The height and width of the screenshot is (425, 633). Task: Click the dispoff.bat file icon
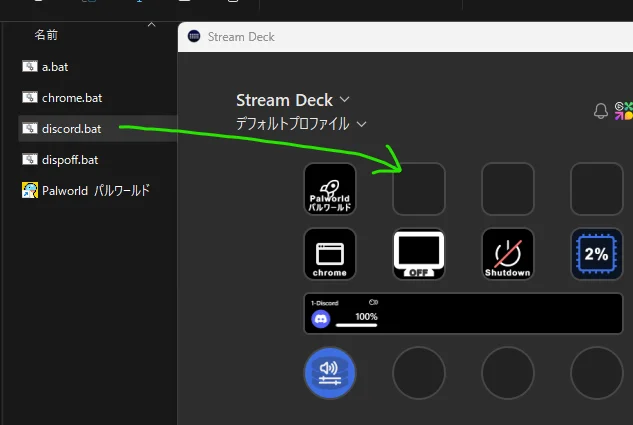pyautogui.click(x=29, y=159)
